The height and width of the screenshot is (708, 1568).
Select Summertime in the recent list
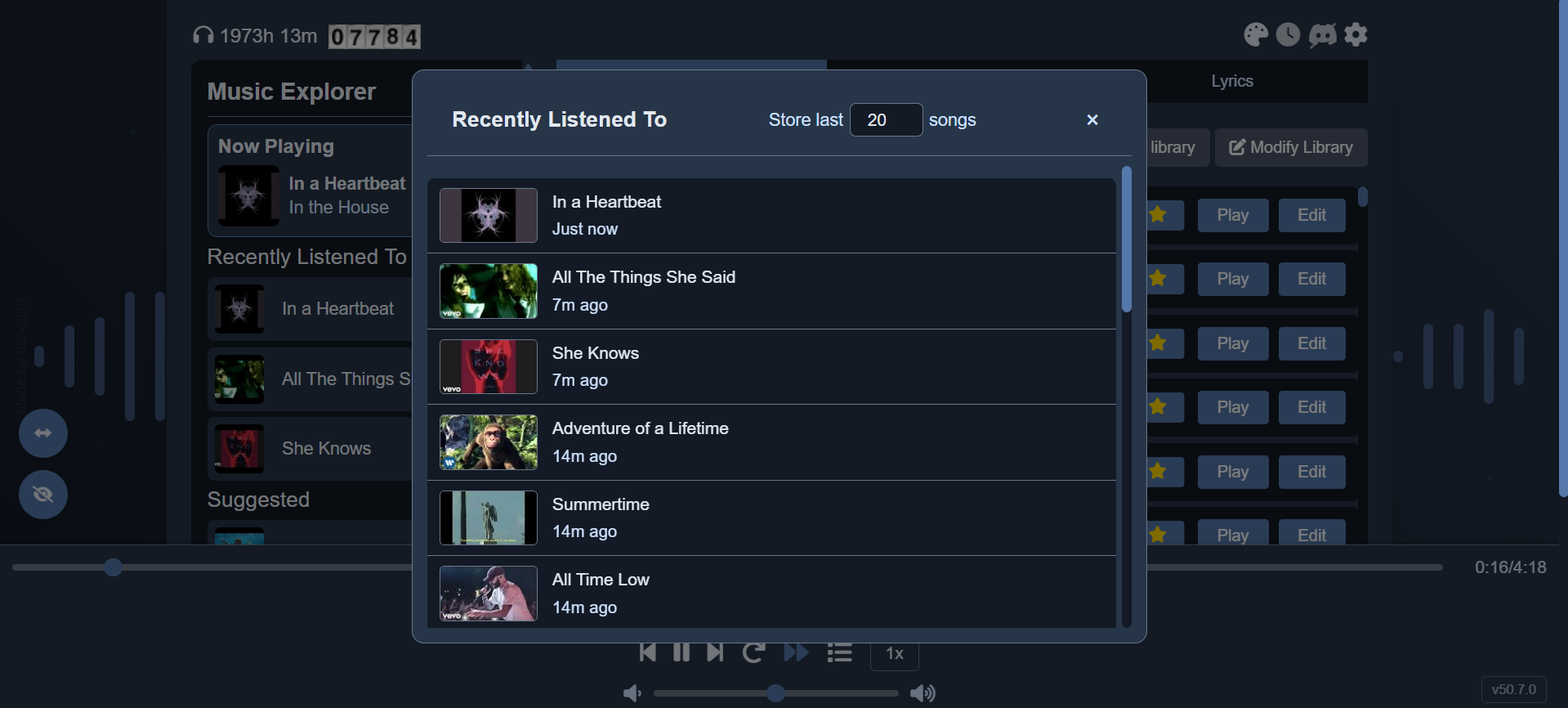(771, 518)
